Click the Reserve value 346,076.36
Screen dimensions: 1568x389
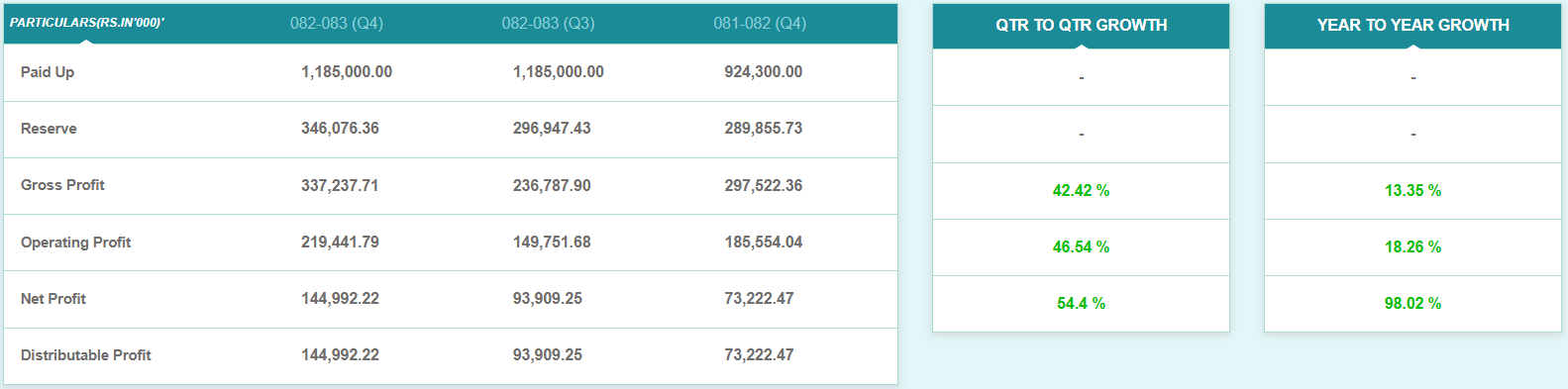[340, 129]
